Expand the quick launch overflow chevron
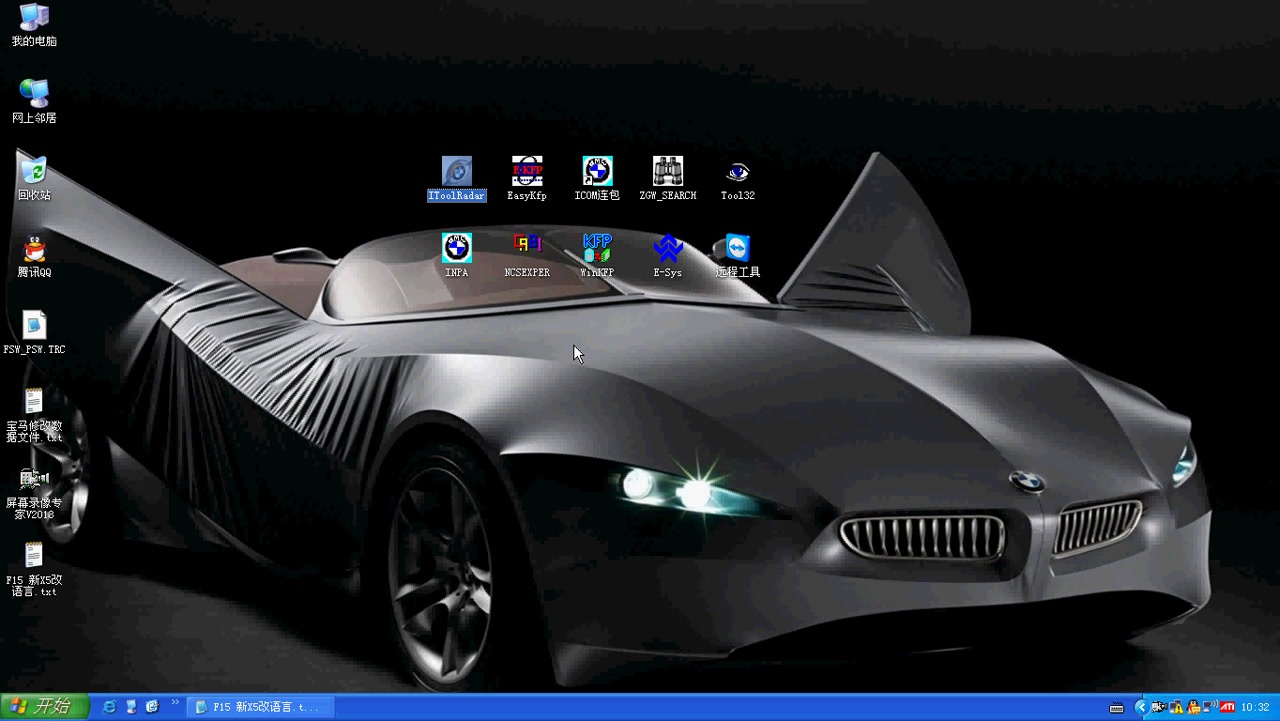The image size is (1280, 721). [176, 703]
